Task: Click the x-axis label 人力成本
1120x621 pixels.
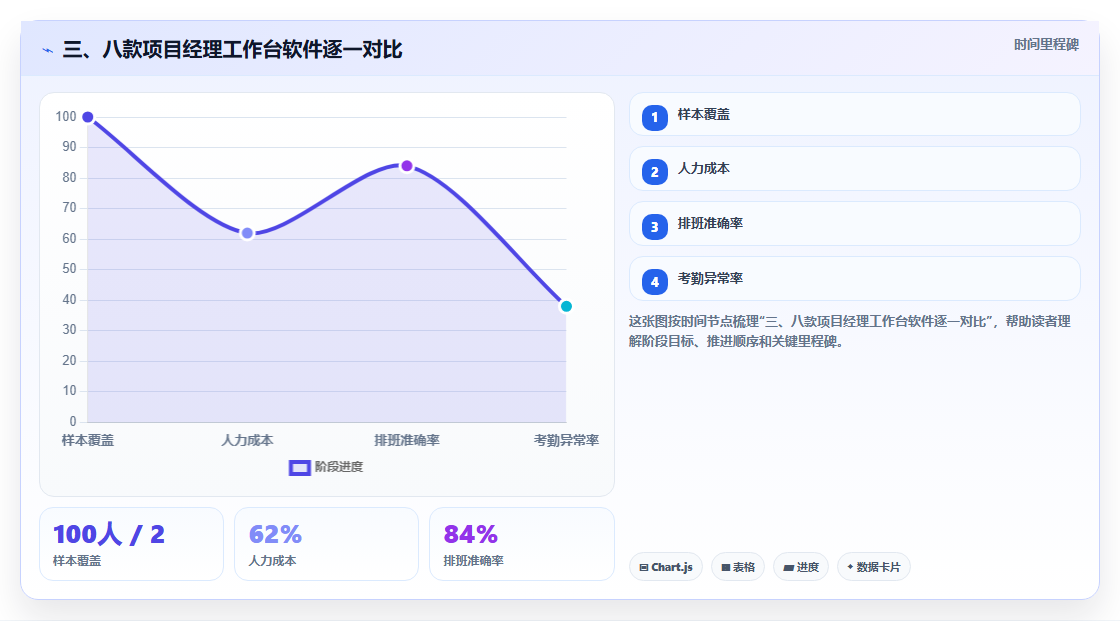Action: click(247, 440)
